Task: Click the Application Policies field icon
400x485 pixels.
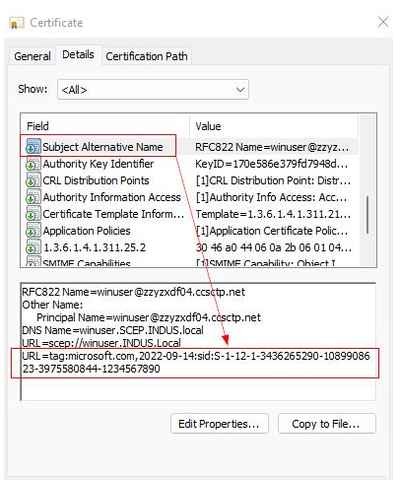Action: click(x=33, y=231)
